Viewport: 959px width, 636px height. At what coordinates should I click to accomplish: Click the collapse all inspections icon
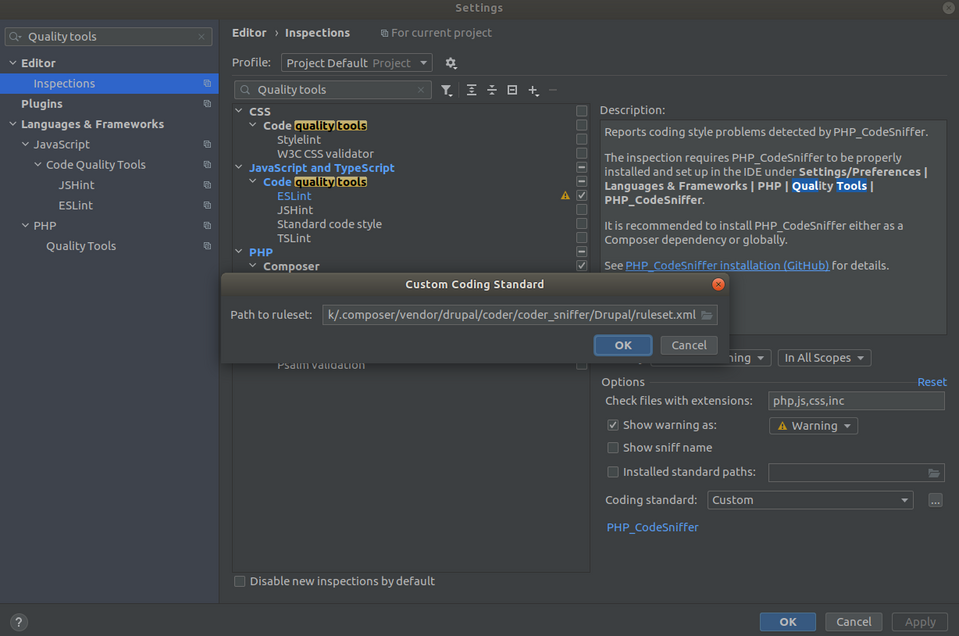coord(491,89)
